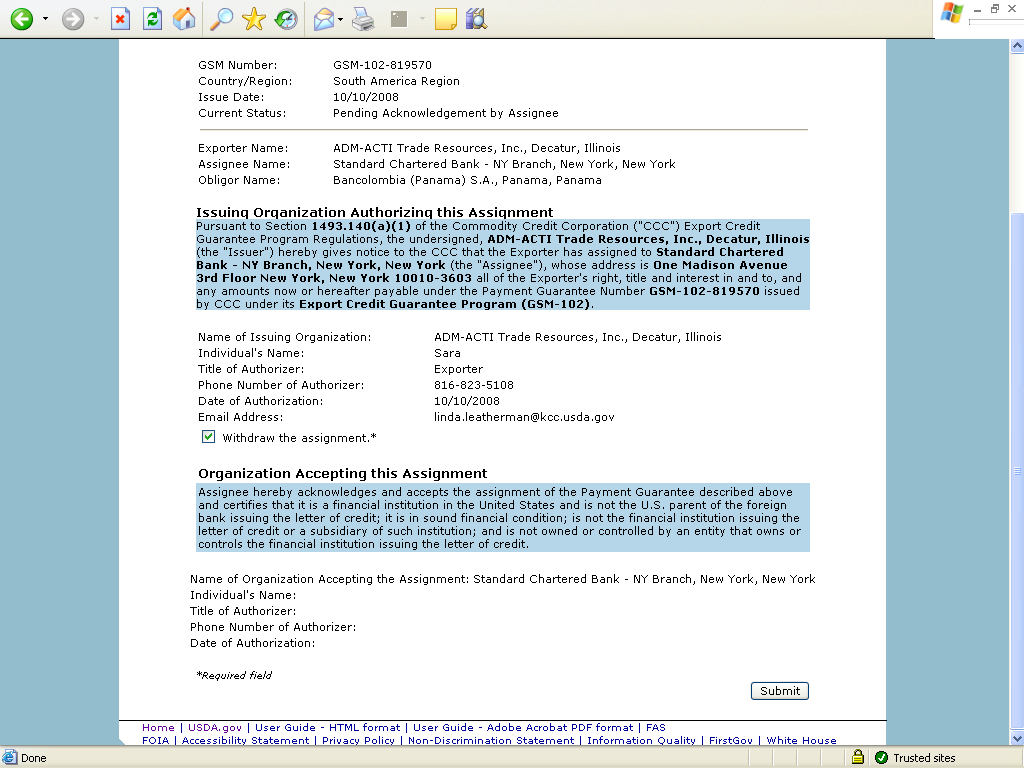Click the security lock status icon
1024x768 pixels.
click(857, 758)
